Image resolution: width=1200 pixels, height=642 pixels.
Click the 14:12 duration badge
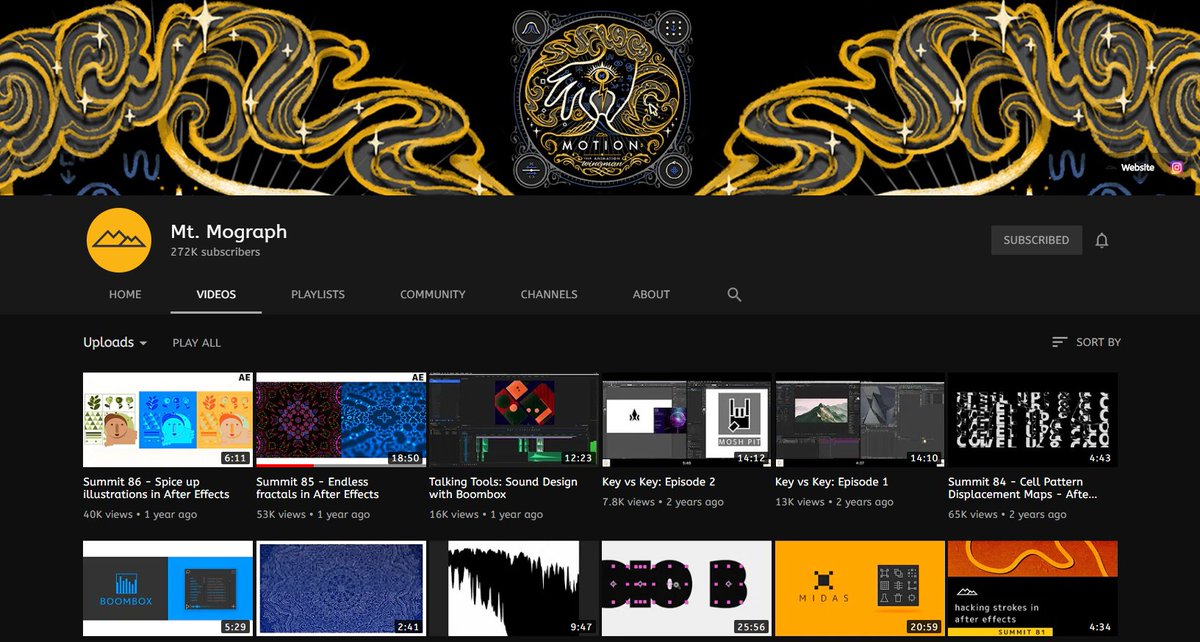click(x=752, y=458)
